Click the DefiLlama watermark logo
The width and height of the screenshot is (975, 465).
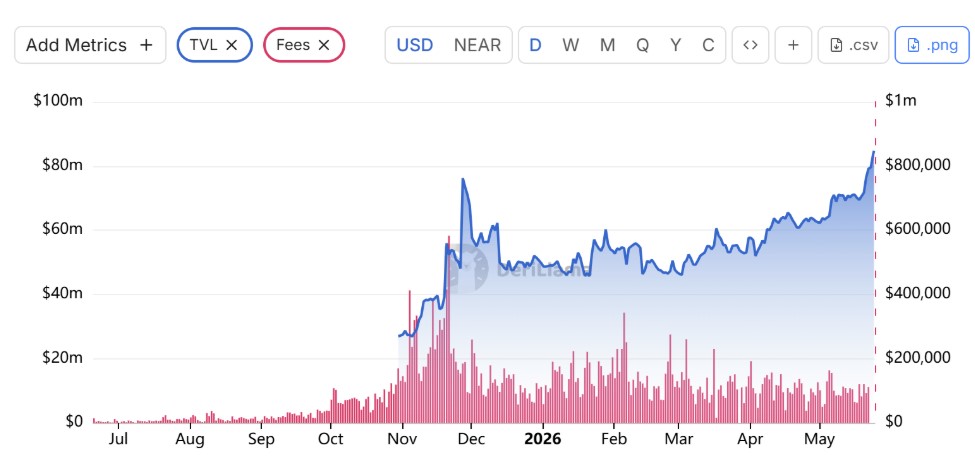pyautogui.click(x=470, y=269)
